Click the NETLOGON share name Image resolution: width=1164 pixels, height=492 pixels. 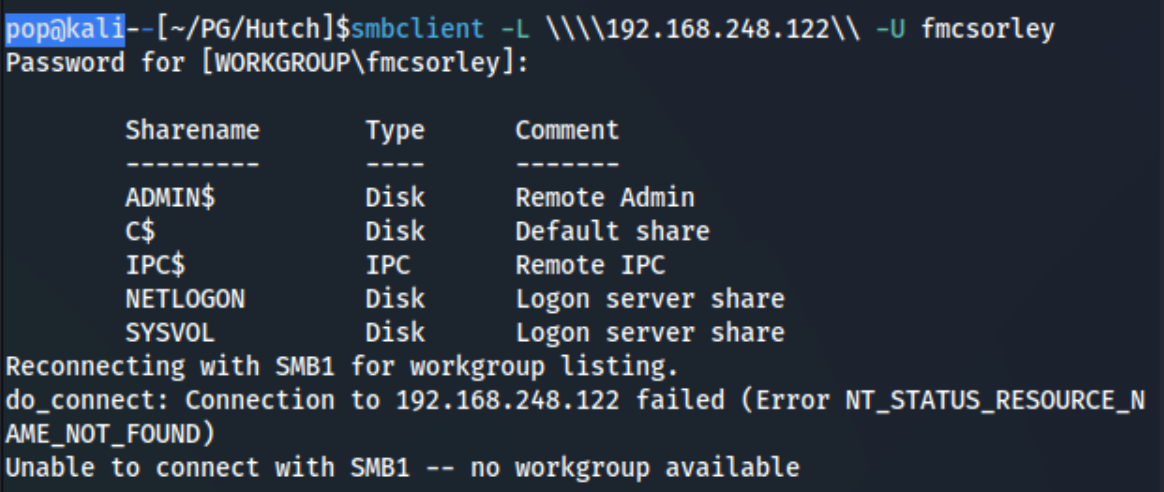[x=185, y=299]
